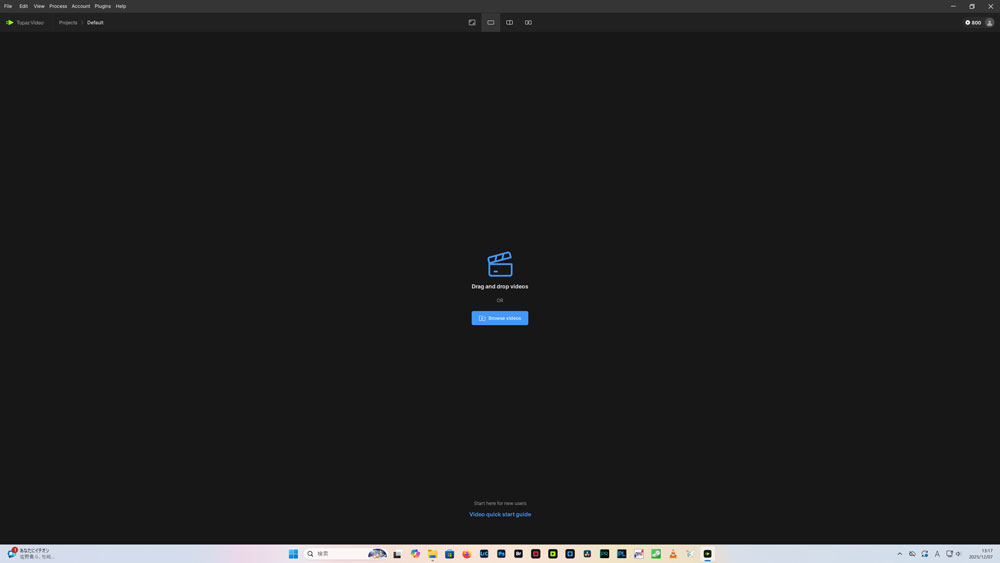Click the Topaz Video logo
Image resolution: width=1000 pixels, height=563 pixels.
[x=25, y=22]
